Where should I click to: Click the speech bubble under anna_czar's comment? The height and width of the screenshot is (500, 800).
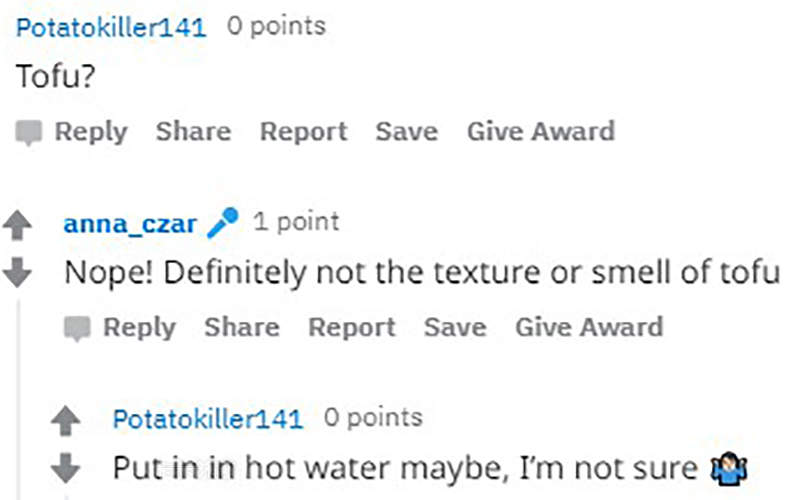click(78, 327)
